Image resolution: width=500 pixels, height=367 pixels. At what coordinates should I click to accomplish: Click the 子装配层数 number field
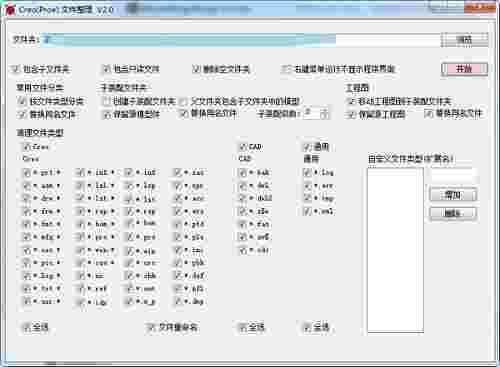311,113
